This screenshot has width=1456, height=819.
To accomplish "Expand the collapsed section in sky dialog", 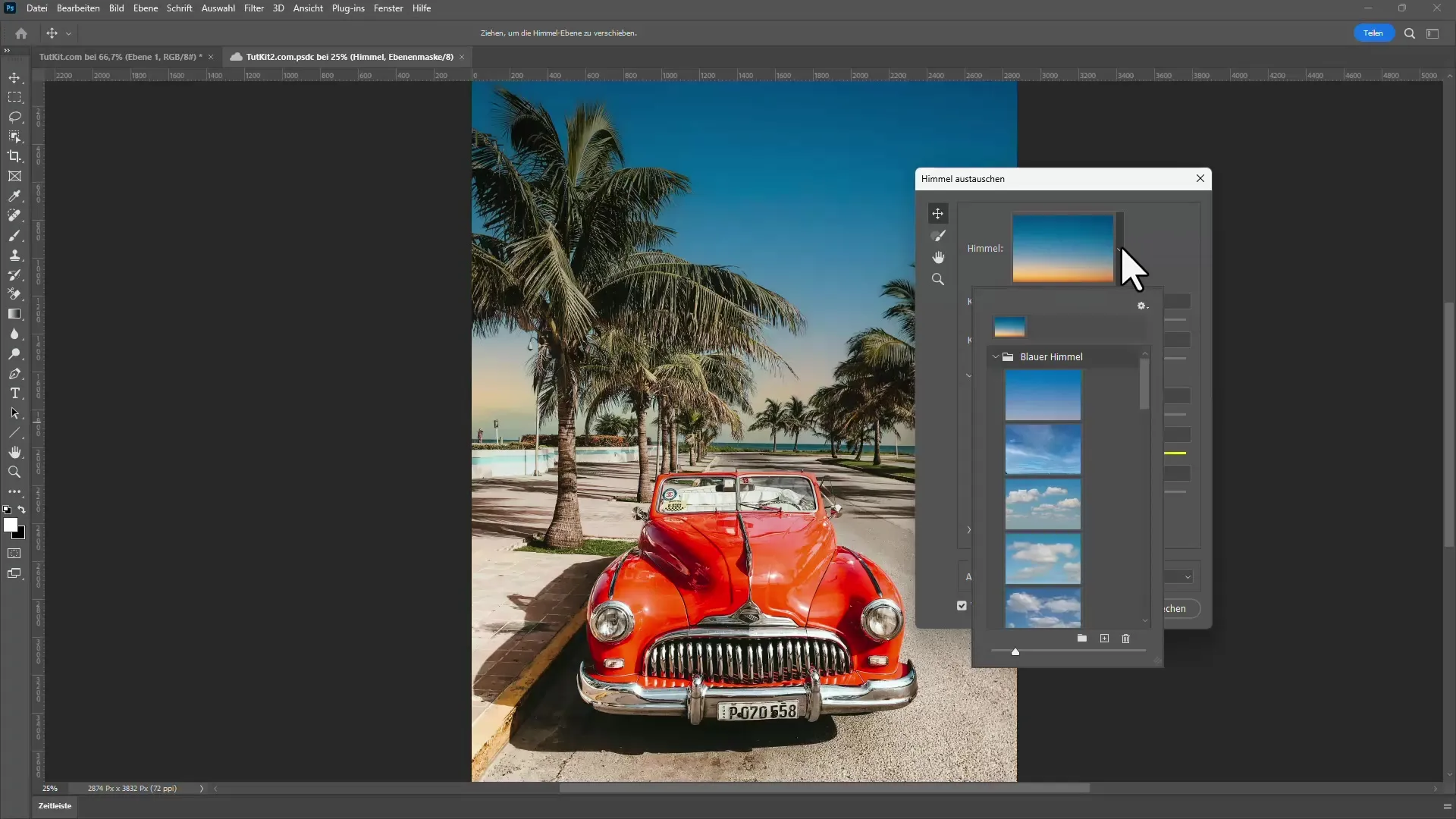I will (968, 530).
